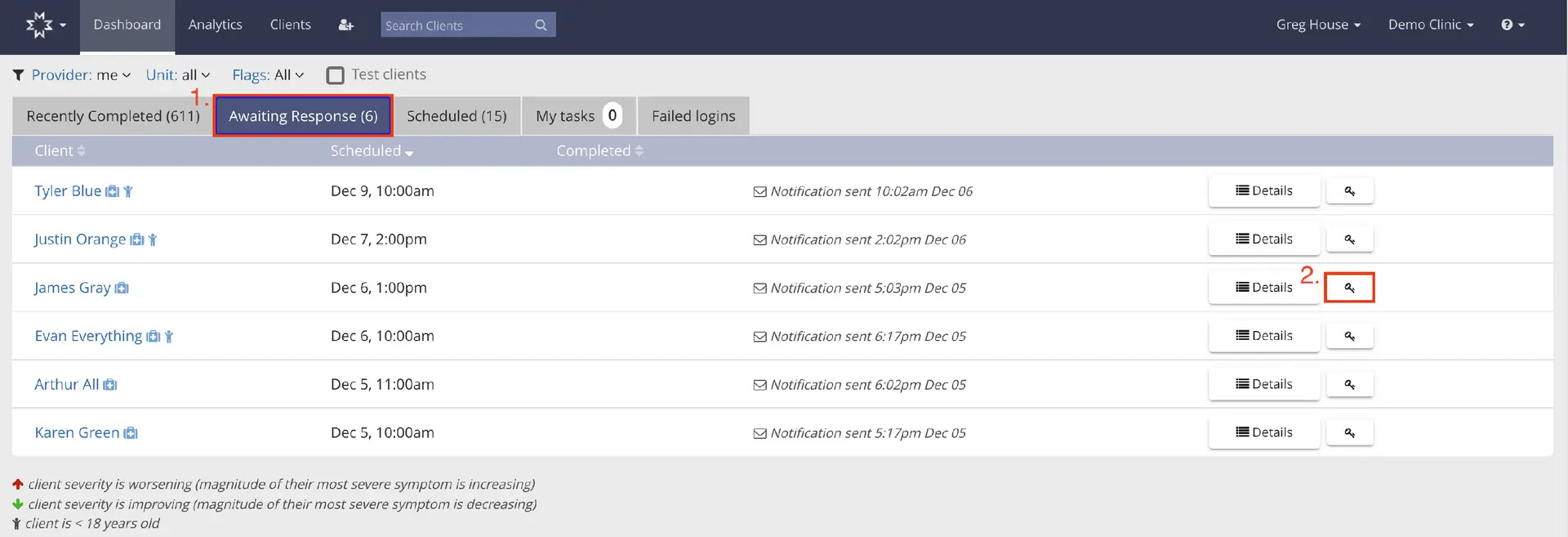
Task: Open Details for Evan Everything
Action: point(1263,336)
